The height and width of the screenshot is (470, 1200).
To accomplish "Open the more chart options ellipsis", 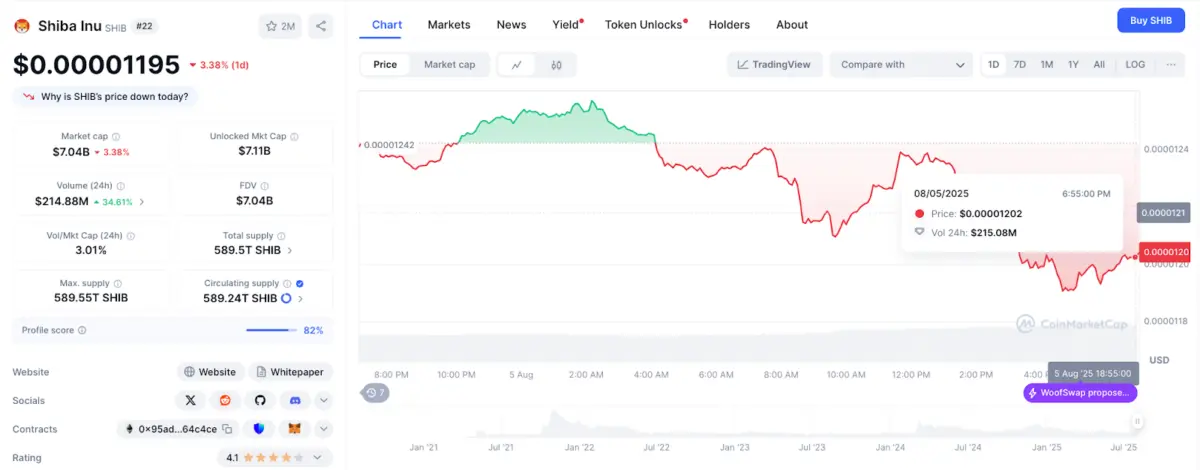I will [x=1171, y=64].
